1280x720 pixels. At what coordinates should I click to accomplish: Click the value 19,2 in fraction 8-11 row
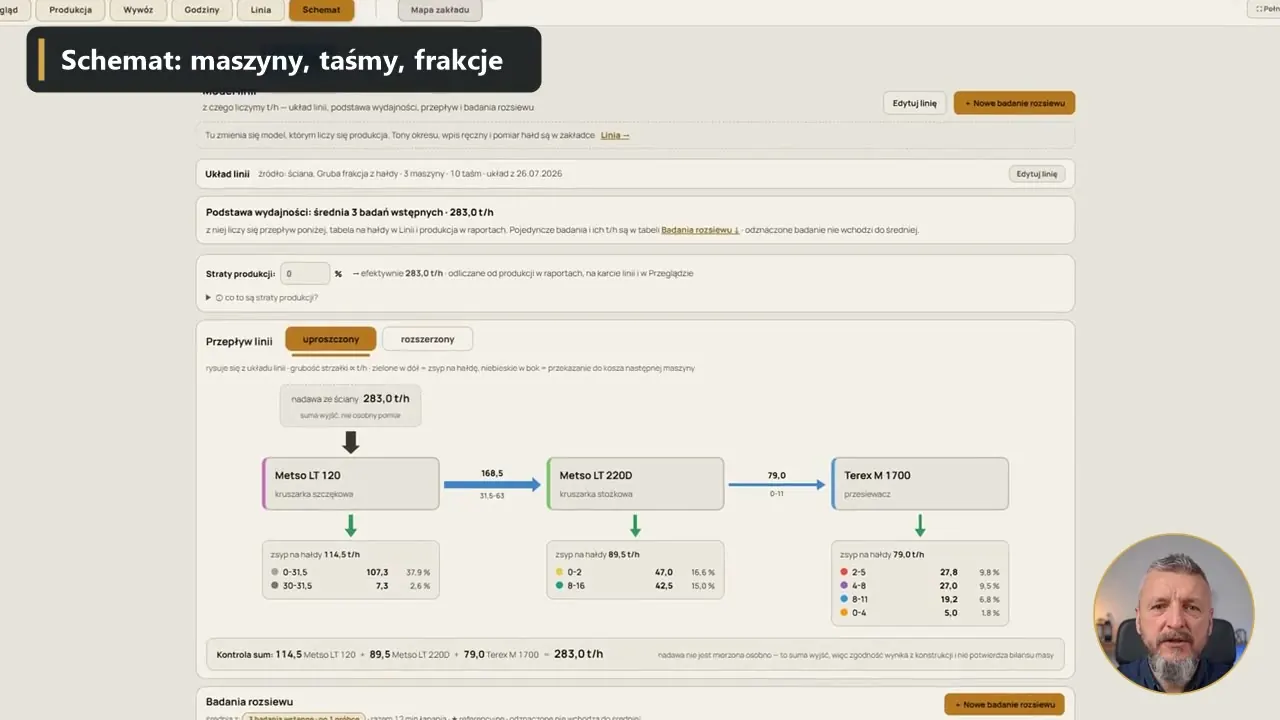948,599
